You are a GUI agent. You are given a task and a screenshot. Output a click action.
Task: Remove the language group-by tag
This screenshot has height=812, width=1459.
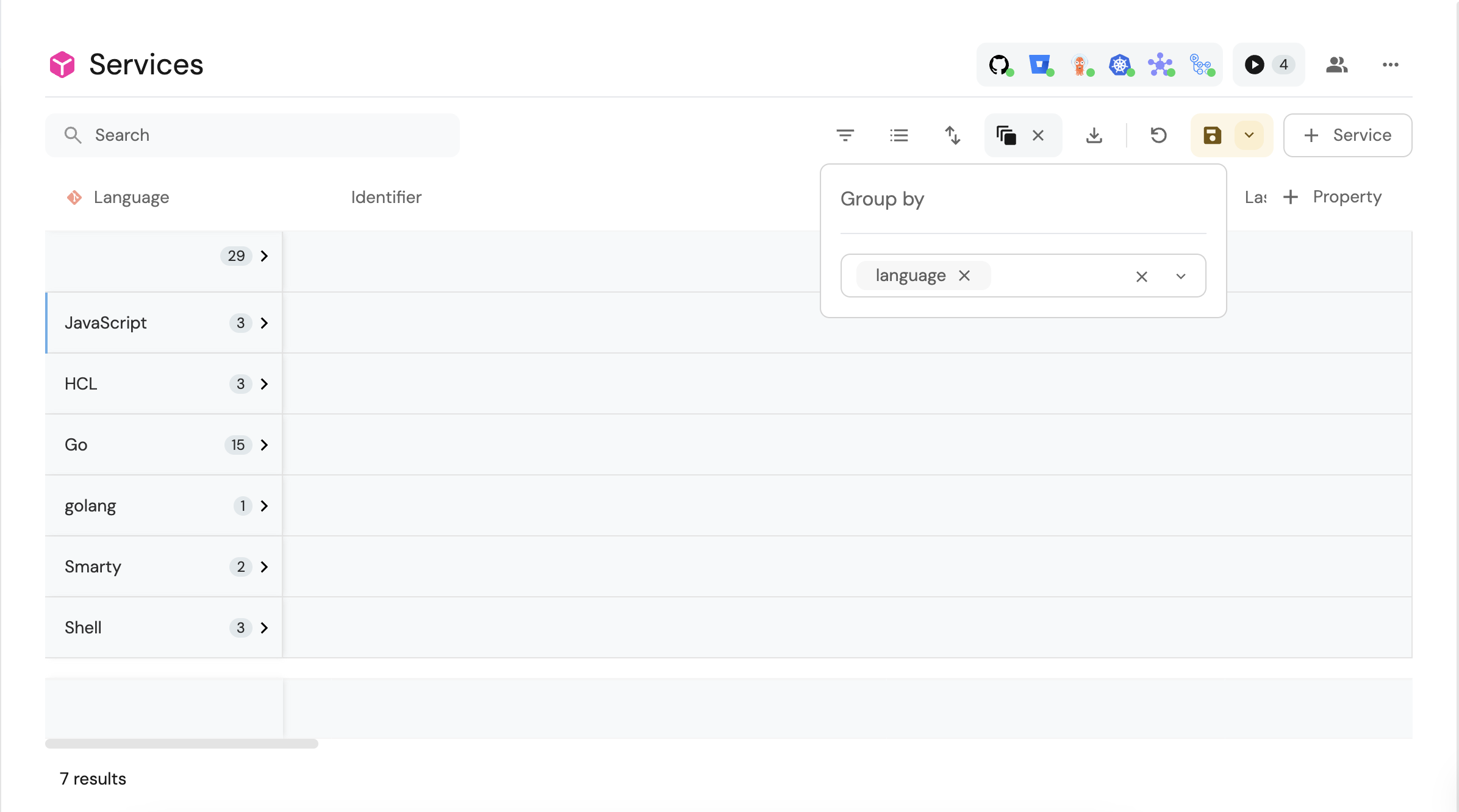click(964, 276)
